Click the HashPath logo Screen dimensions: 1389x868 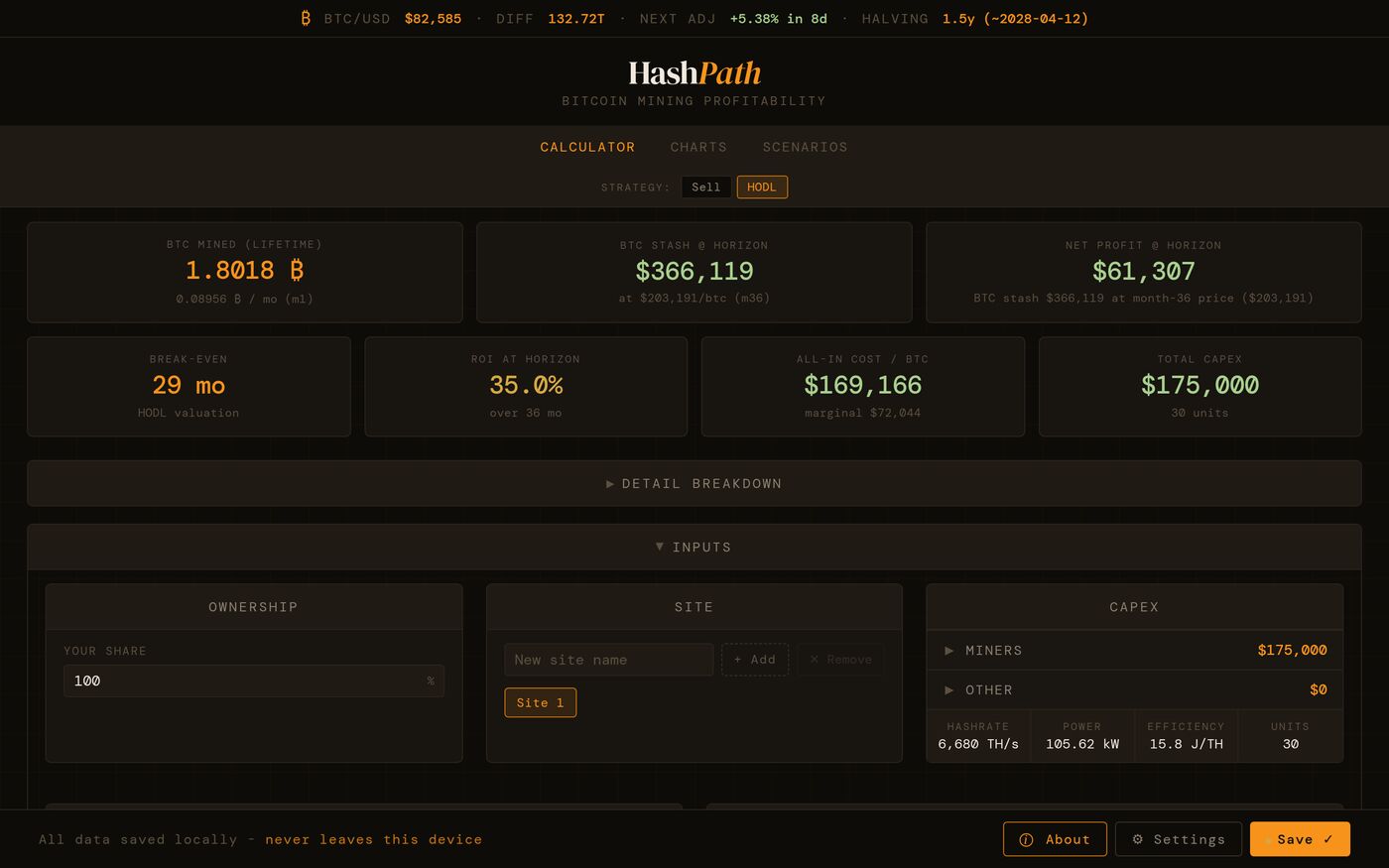tap(694, 72)
